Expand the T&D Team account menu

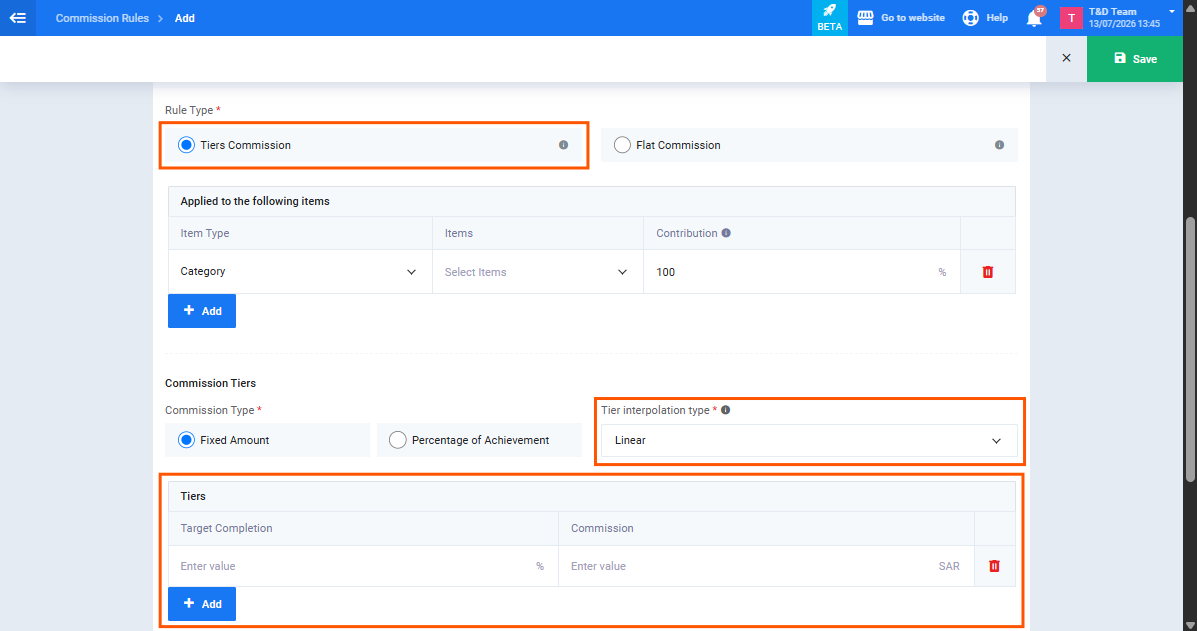point(1172,11)
